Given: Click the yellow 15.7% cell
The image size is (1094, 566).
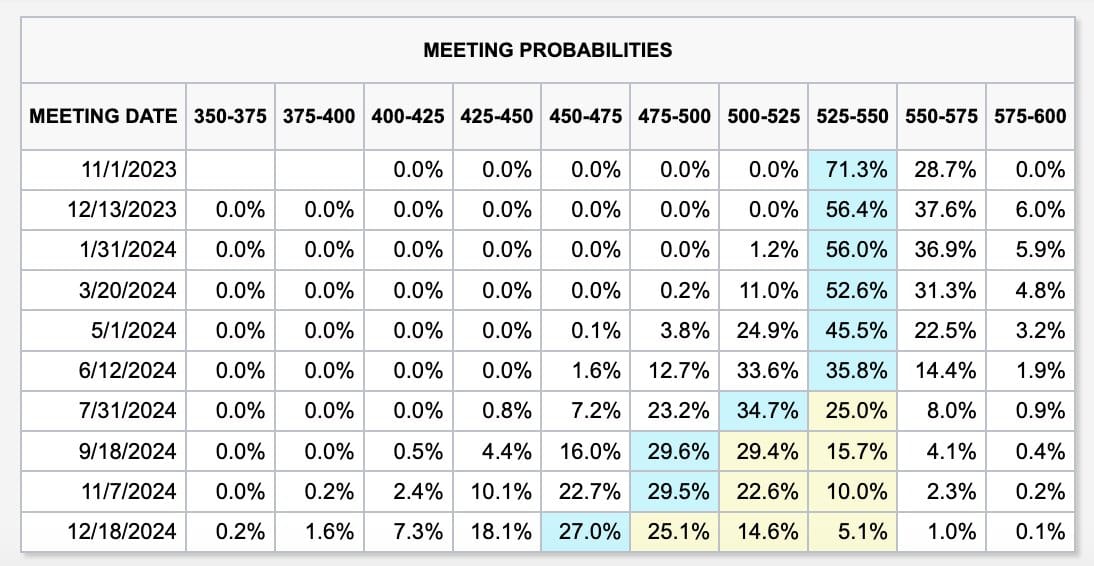Looking at the screenshot, I should (852, 452).
